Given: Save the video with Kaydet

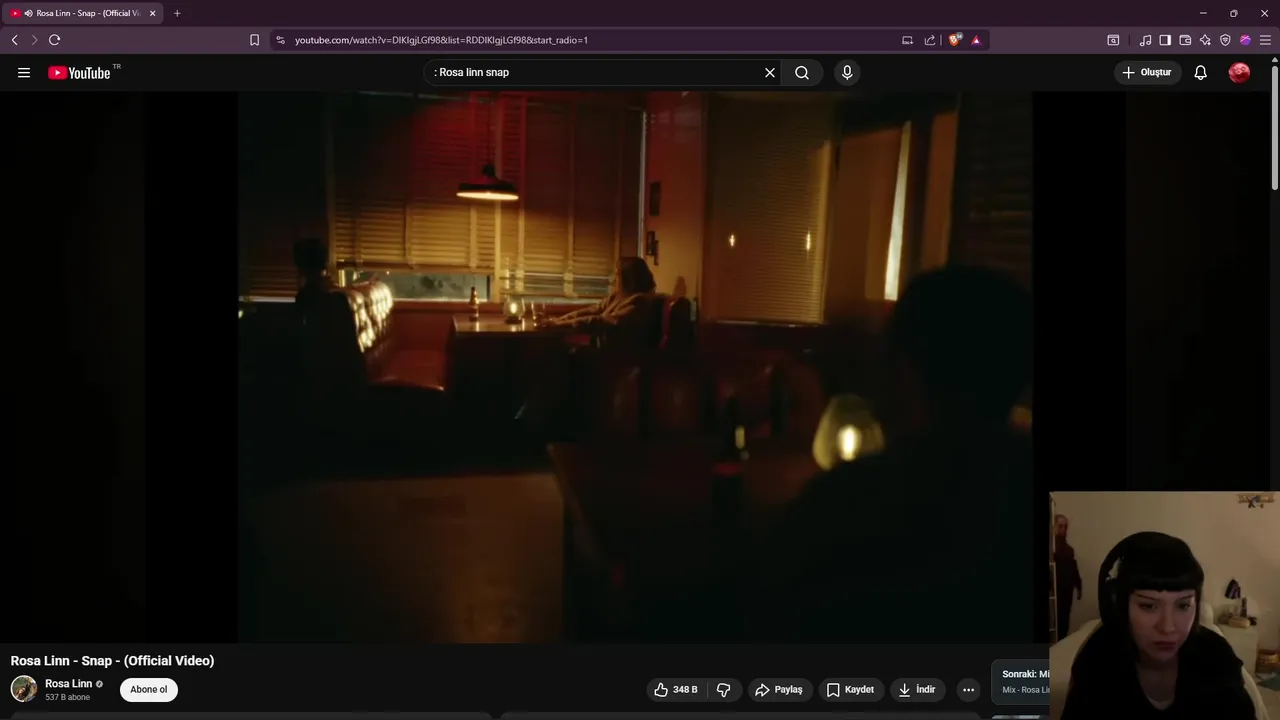Looking at the screenshot, I should (850, 690).
